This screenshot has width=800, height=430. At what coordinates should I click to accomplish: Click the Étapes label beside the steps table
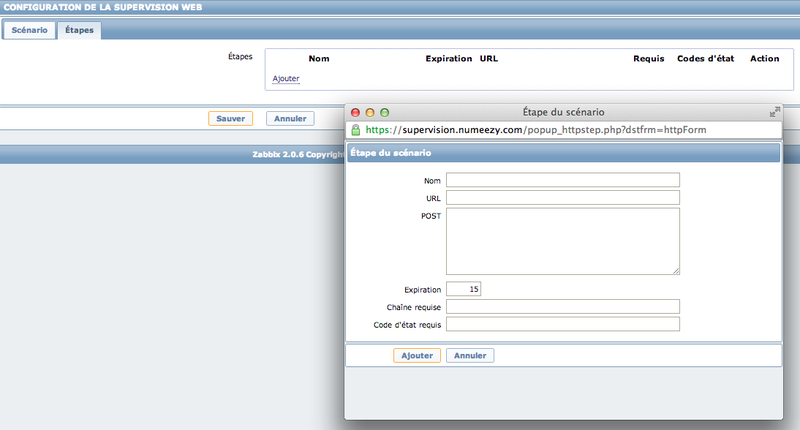(240, 56)
